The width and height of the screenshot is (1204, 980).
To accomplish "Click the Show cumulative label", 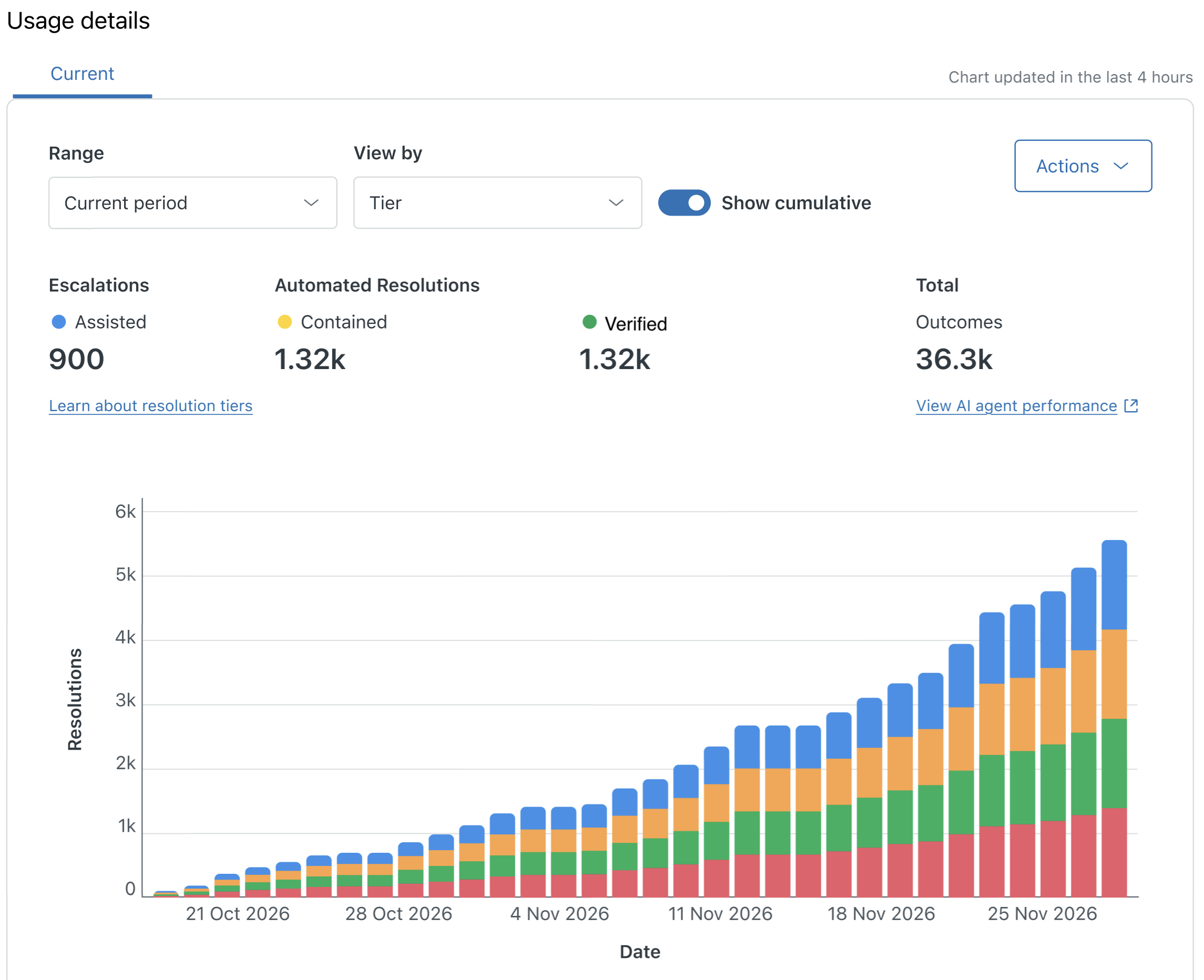I will point(796,202).
